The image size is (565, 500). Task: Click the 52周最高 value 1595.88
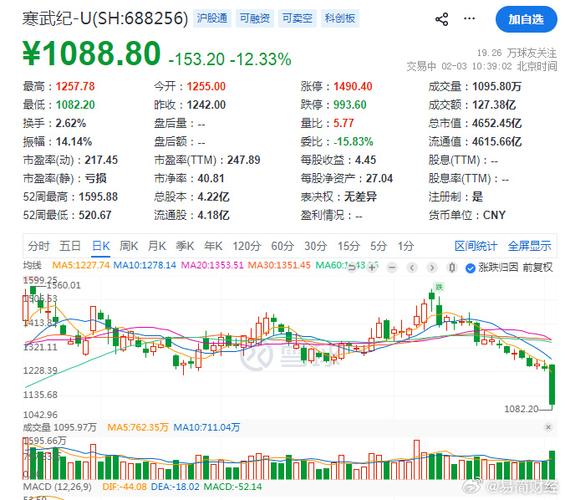pyautogui.click(x=98, y=197)
